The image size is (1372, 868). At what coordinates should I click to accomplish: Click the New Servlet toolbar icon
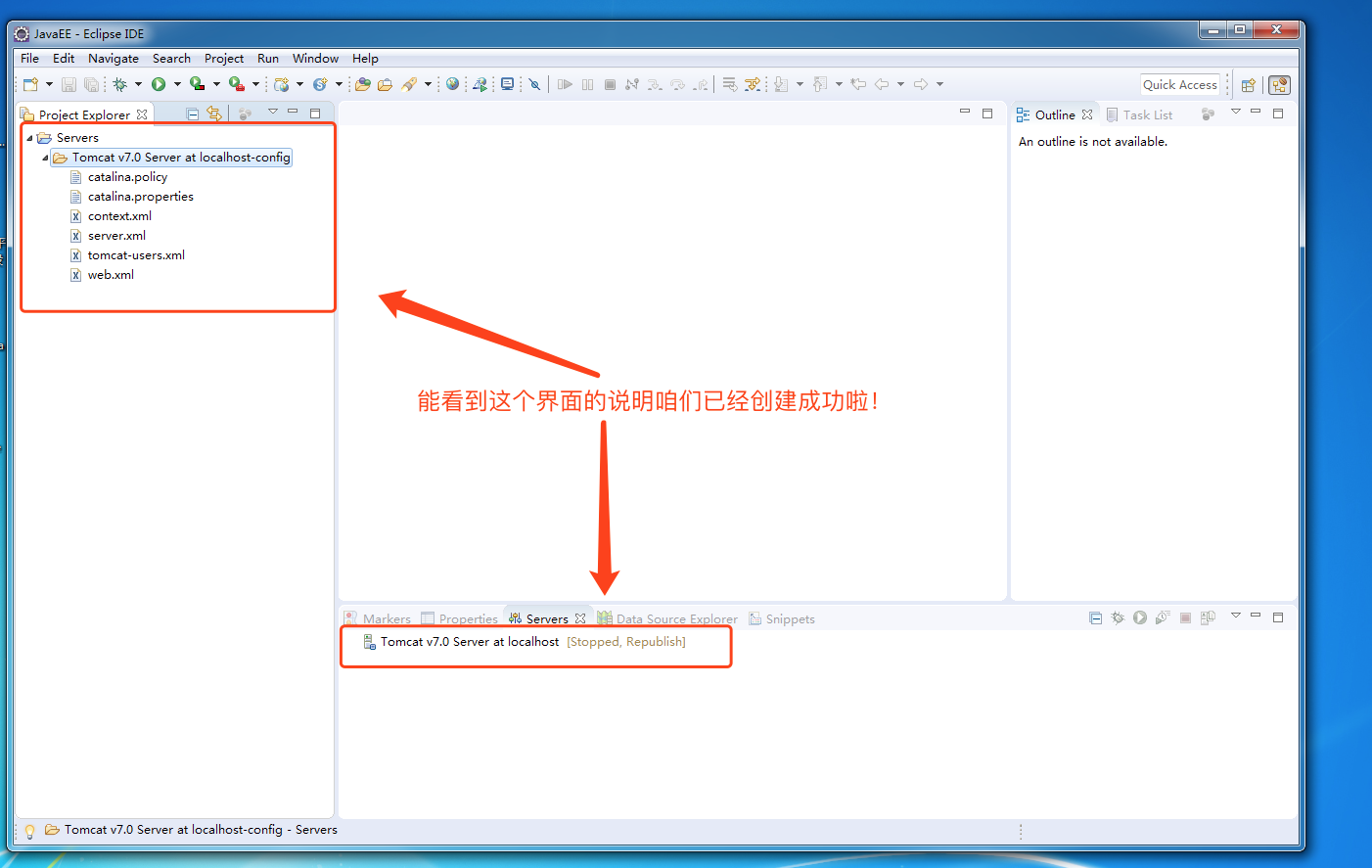point(320,84)
